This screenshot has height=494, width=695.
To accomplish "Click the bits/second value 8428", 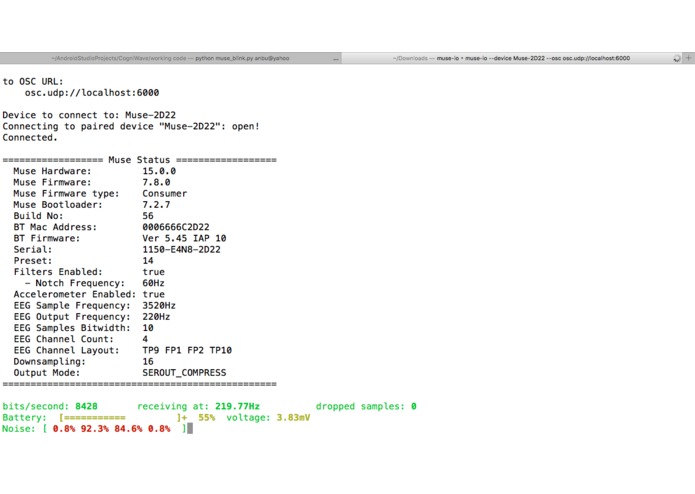I will (86, 406).
